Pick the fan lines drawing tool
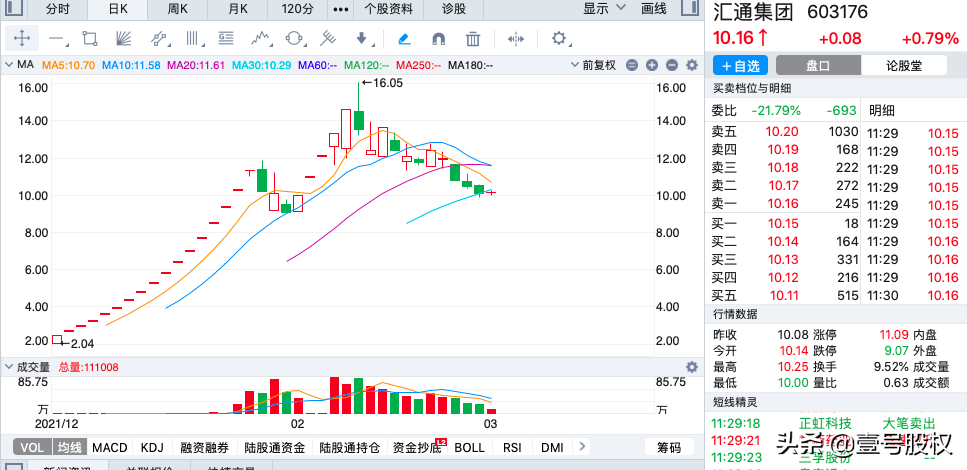The width and height of the screenshot is (967, 470). point(124,39)
